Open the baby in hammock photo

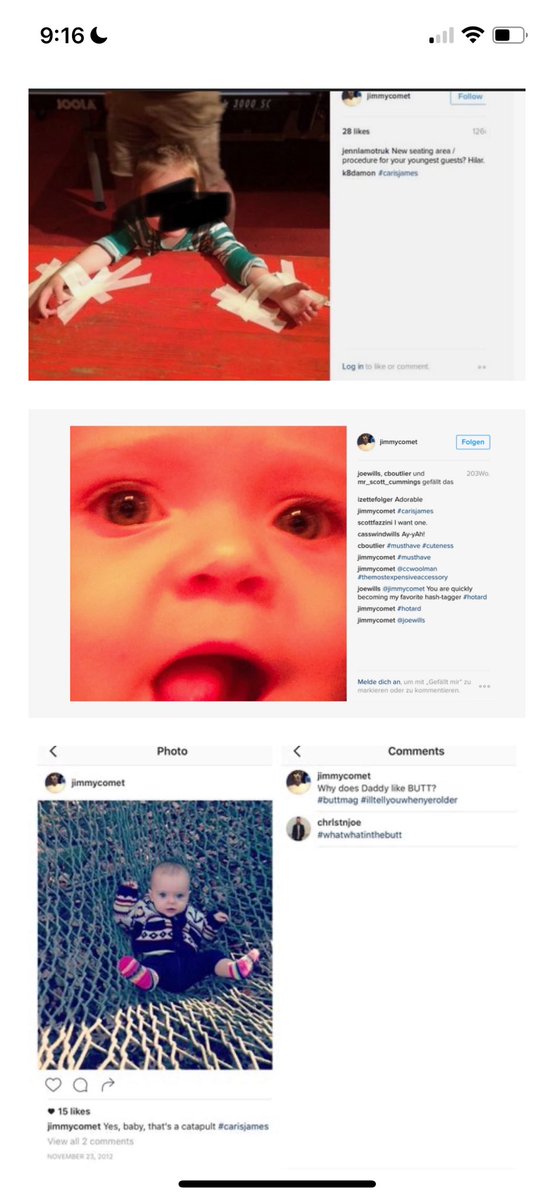point(155,934)
